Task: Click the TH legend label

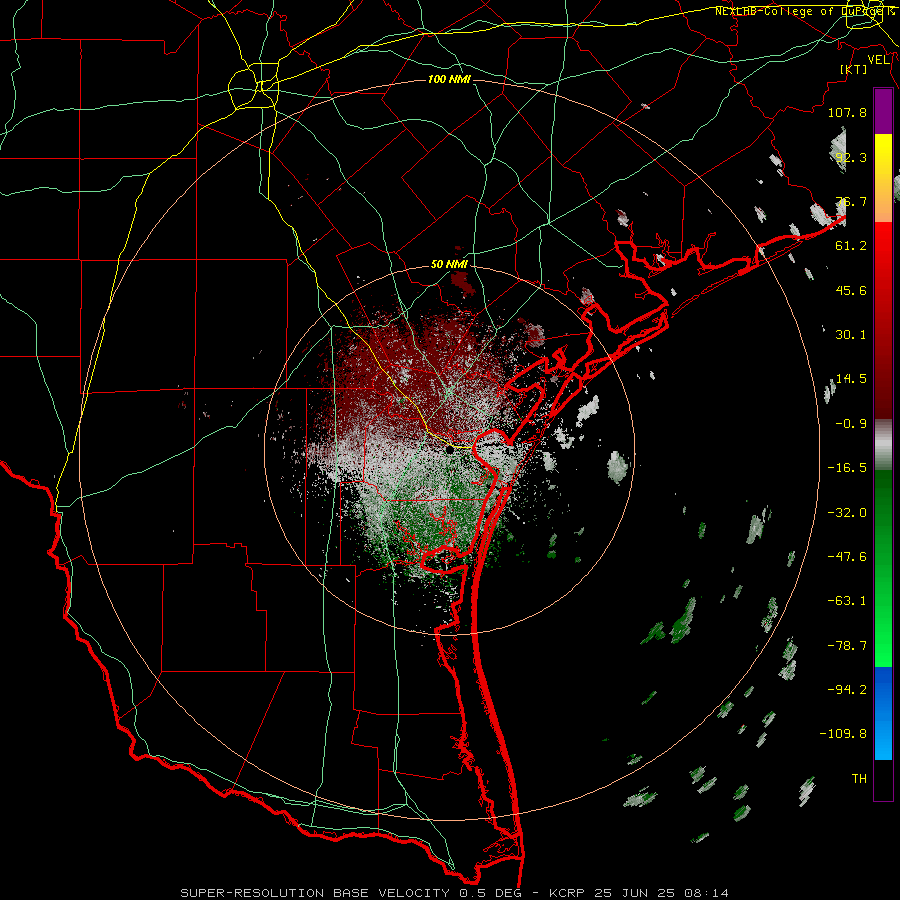Action: (x=859, y=779)
